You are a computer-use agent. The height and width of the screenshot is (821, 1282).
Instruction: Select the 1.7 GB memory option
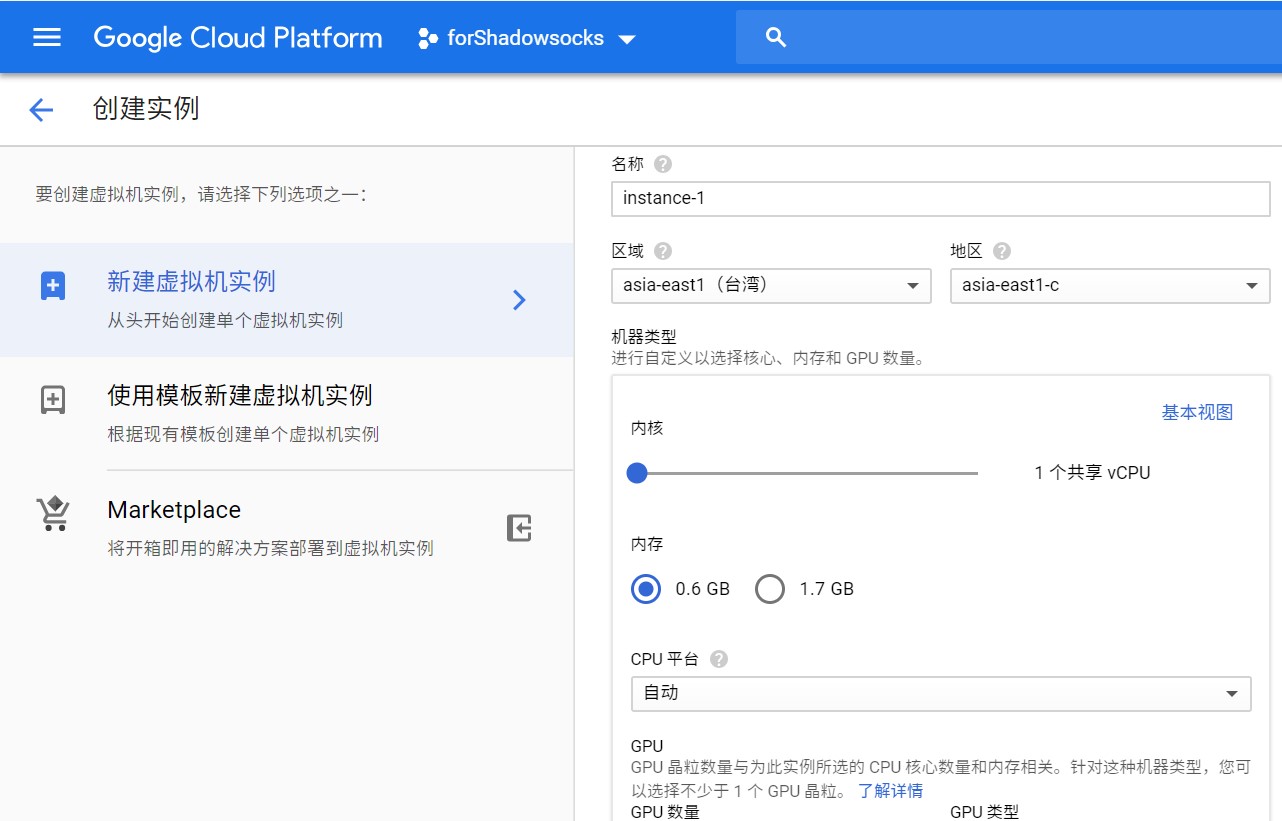(x=770, y=589)
